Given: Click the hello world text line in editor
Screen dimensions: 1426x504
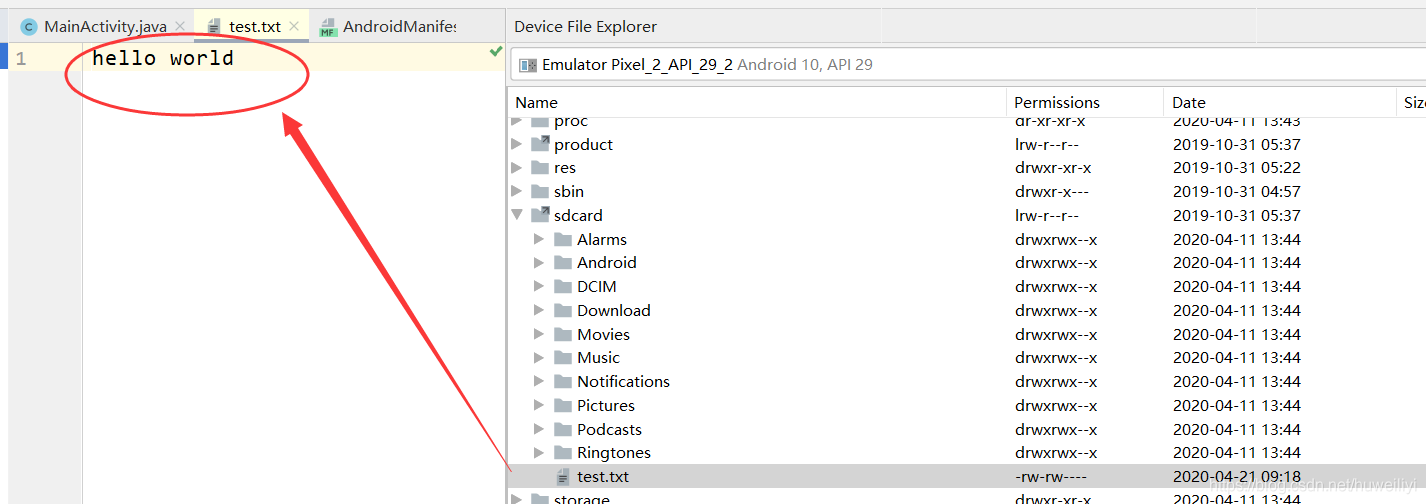Looking at the screenshot, I should 163,58.
